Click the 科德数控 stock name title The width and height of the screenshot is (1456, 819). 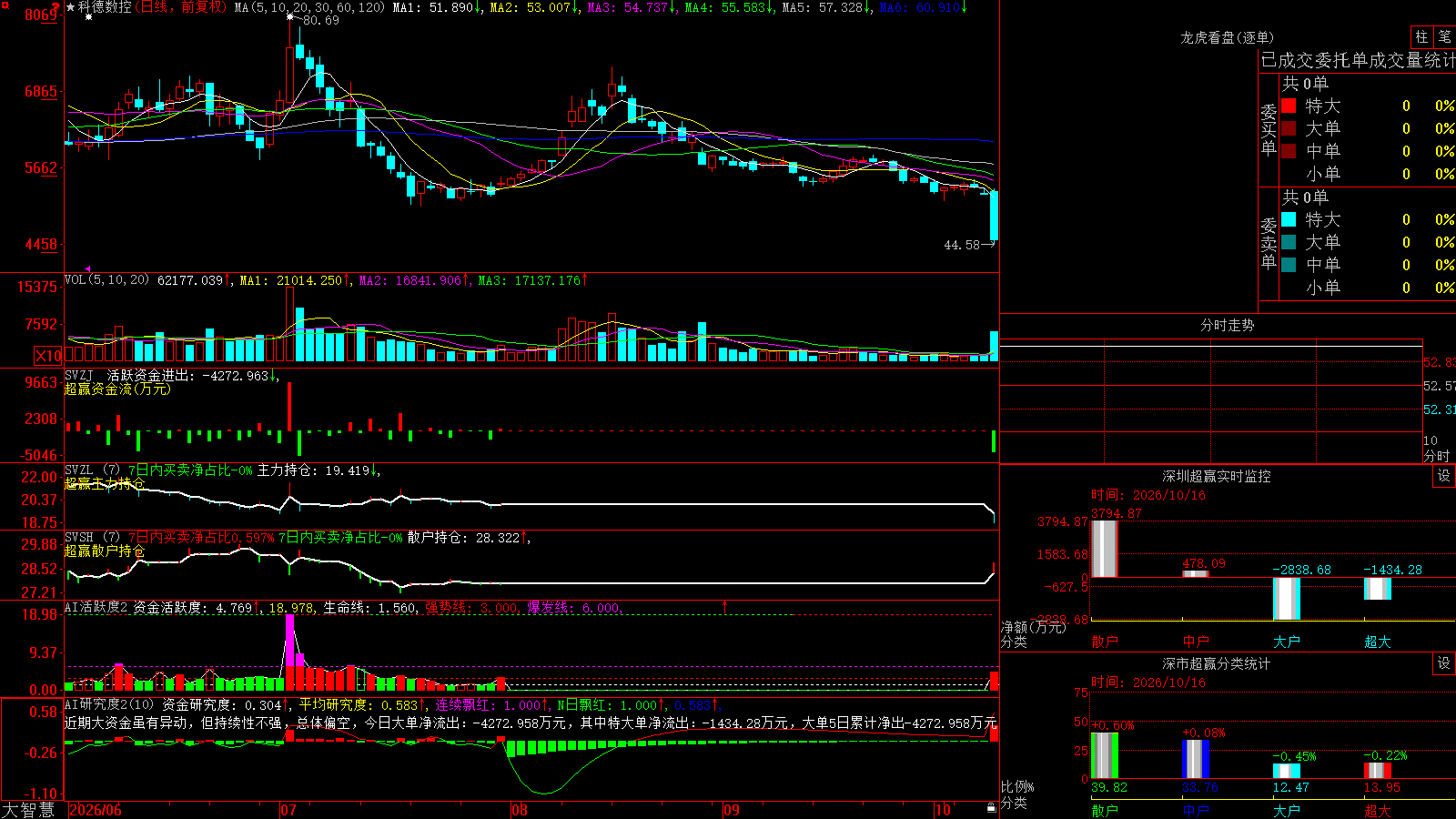tap(105, 7)
